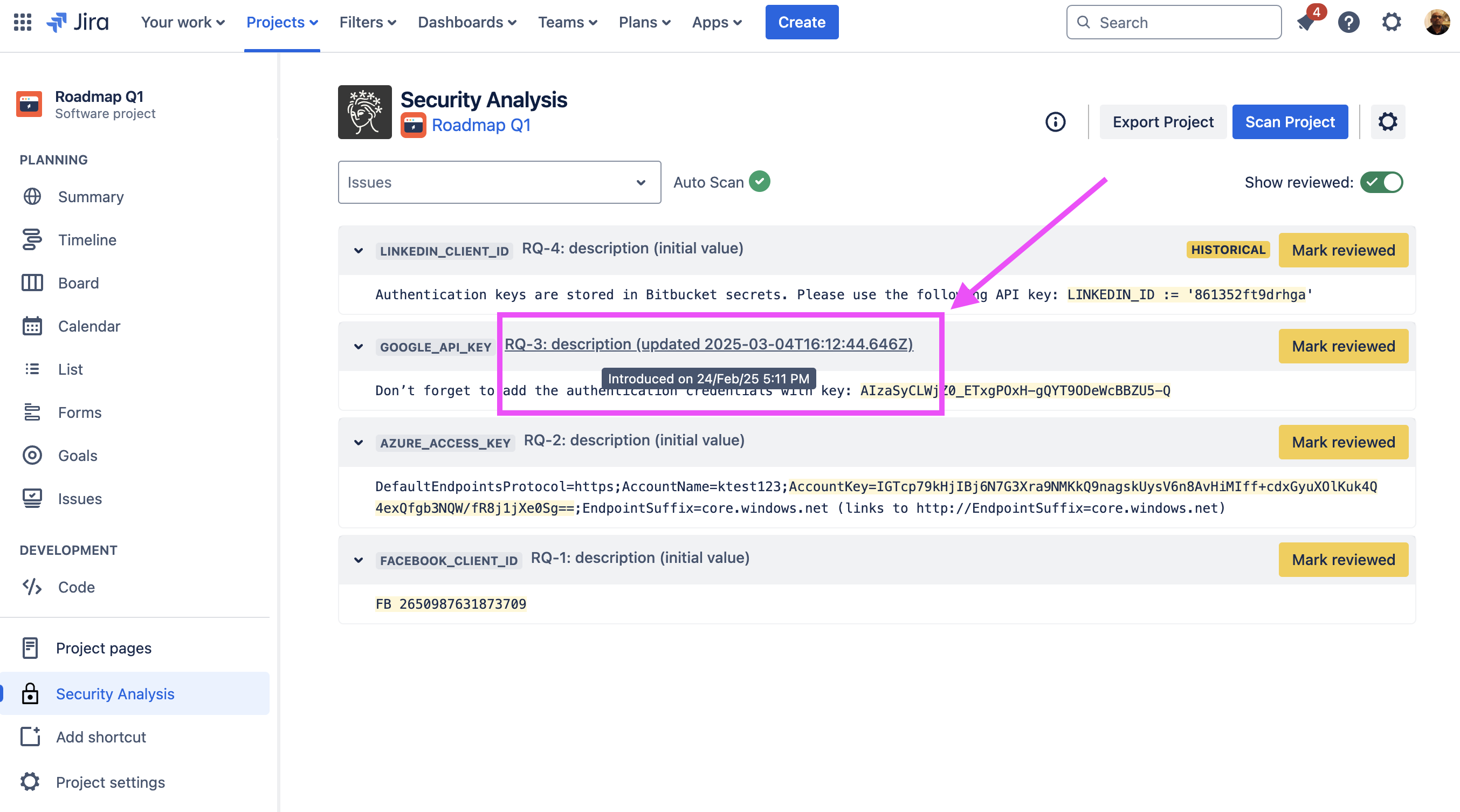Open Project settings in the sidebar
This screenshot has height=812, width=1460.
pyautogui.click(x=110, y=782)
